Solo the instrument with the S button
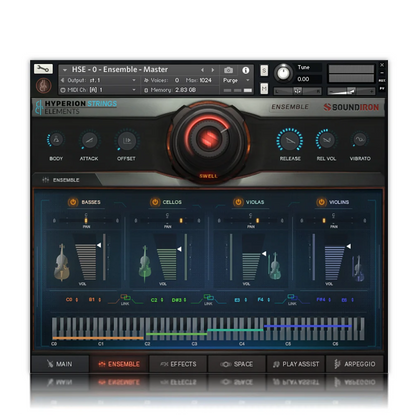Image resolution: width=416 pixels, height=416 pixels. coord(264,70)
